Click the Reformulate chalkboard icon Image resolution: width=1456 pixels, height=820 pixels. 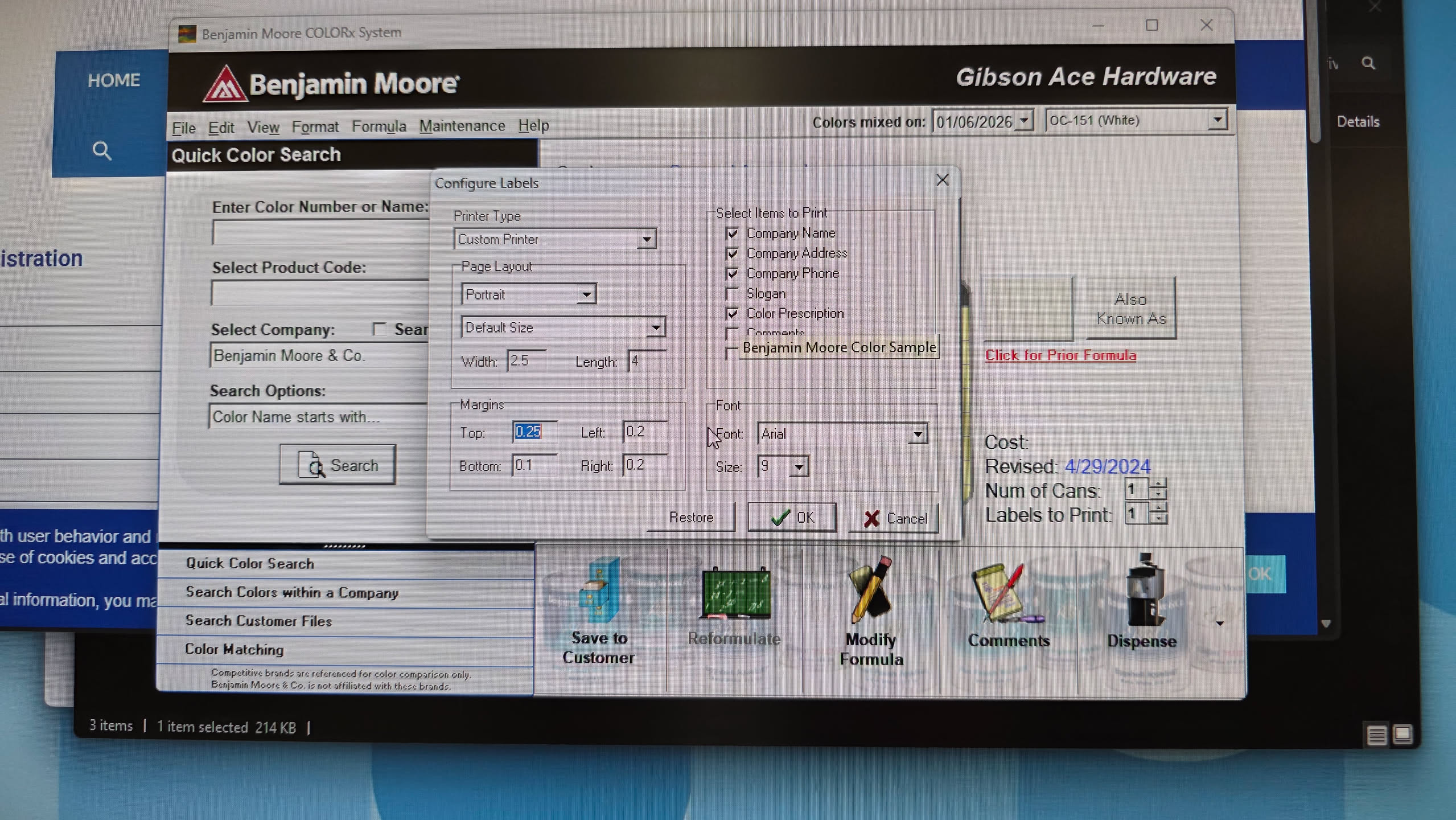pos(735,593)
